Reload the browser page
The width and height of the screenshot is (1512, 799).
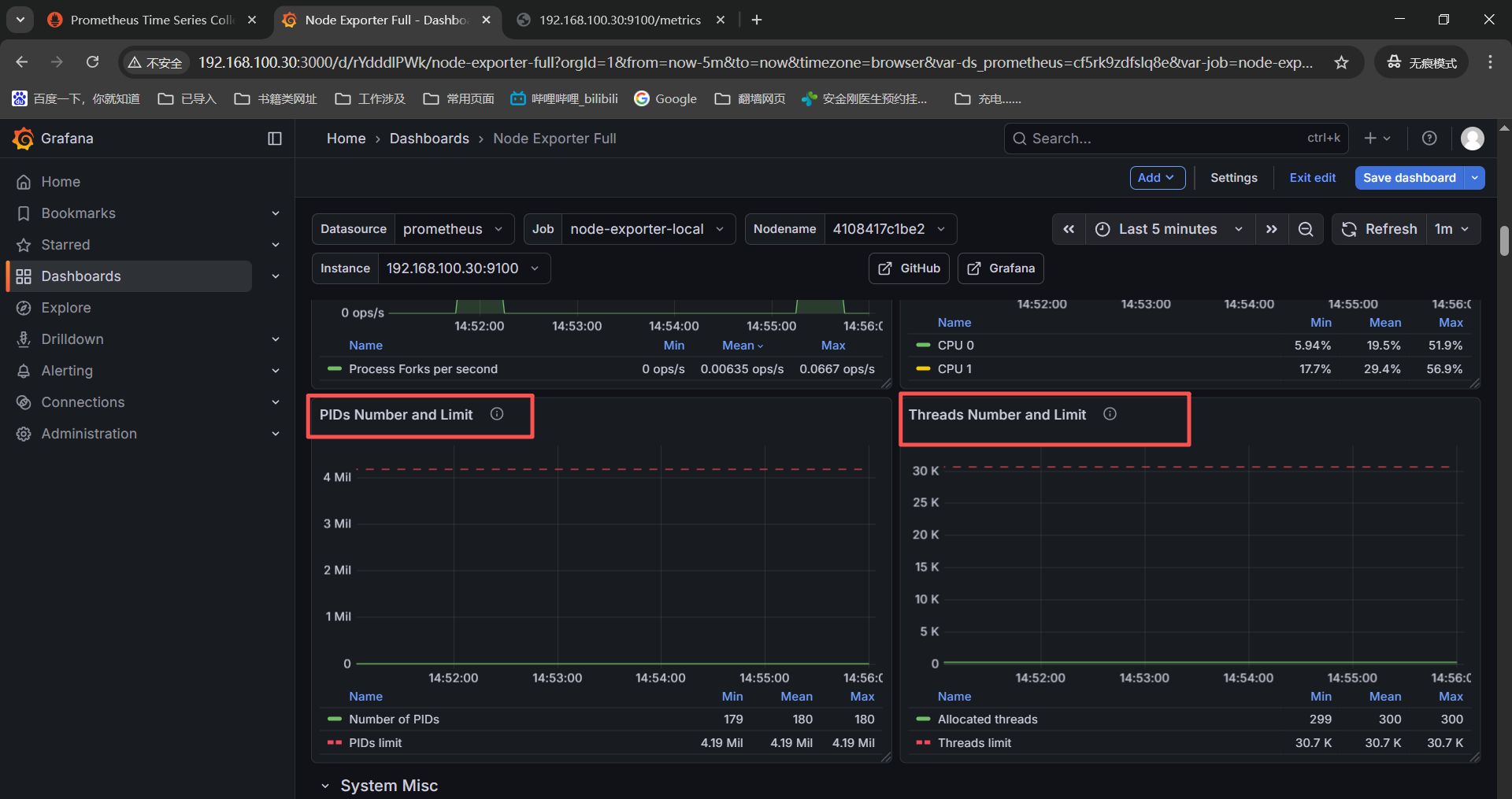(92, 62)
